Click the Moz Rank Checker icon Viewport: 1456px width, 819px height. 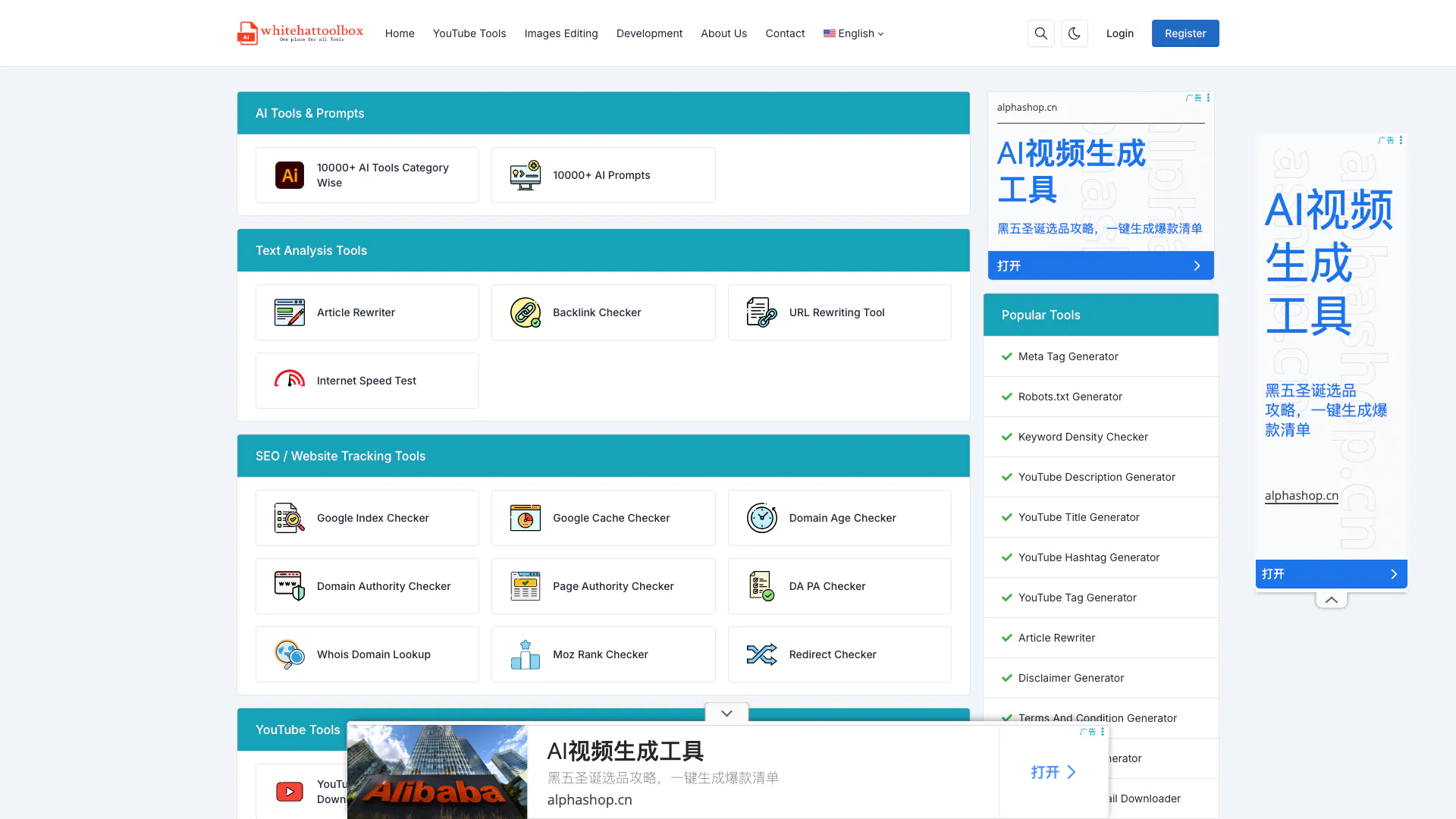point(525,654)
